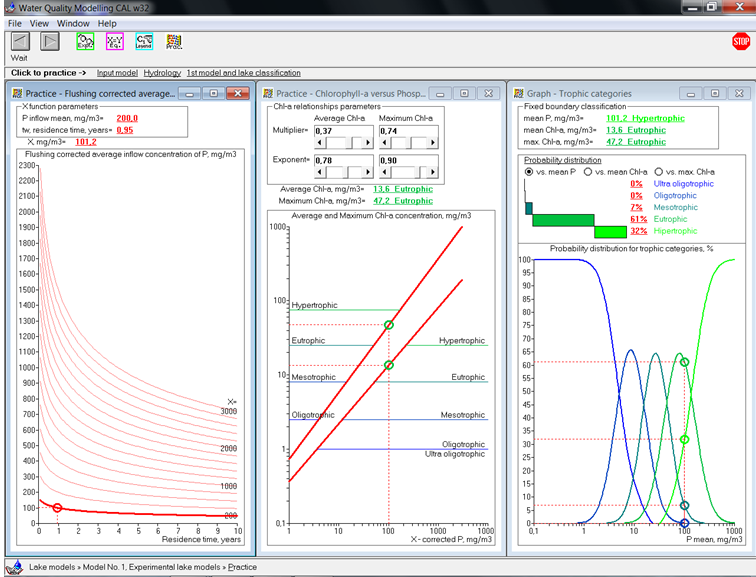Viewport: 756px width, 577px height.
Task: Open the File menu
Action: pyautogui.click(x=14, y=23)
